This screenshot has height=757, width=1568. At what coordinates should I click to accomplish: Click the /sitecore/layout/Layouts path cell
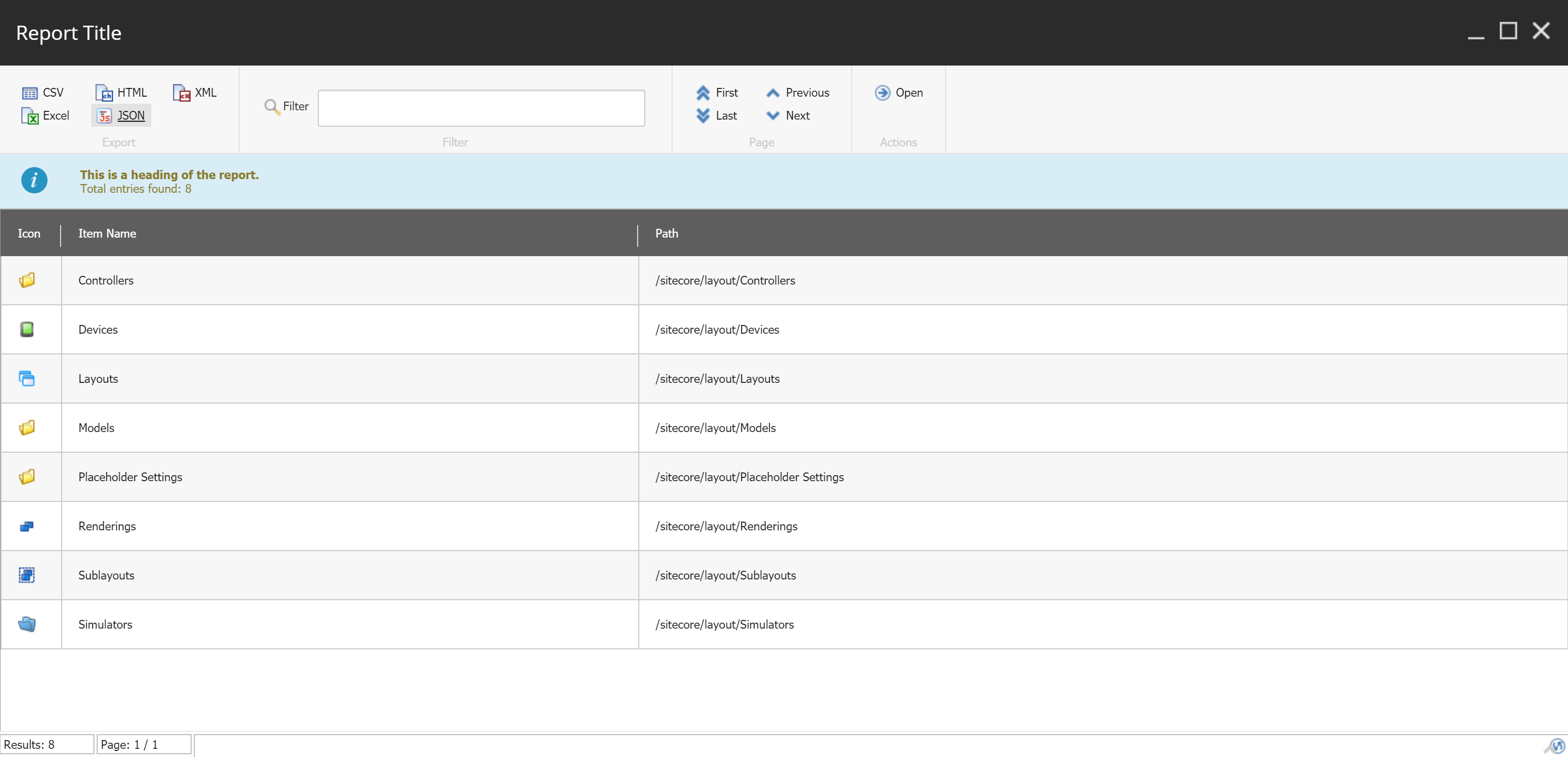point(1103,378)
